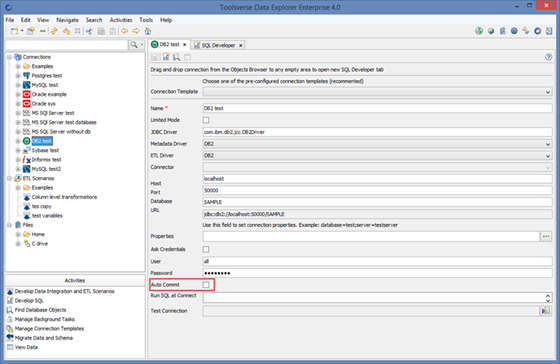The height and width of the screenshot is (364, 560).
Task: Expand the Home folder under Files
Action: (18, 234)
